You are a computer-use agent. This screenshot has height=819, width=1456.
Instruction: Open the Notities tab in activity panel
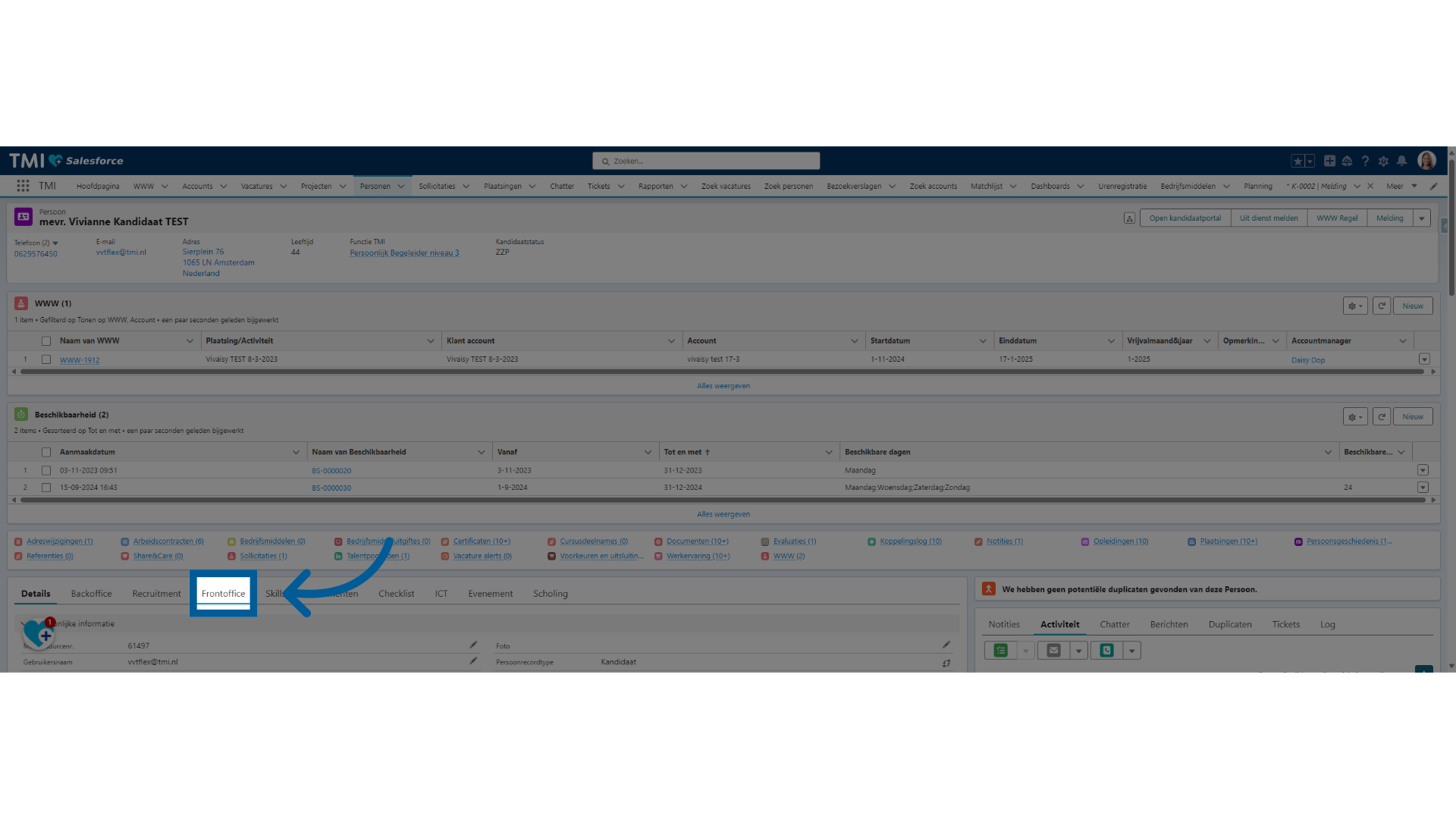point(1004,625)
